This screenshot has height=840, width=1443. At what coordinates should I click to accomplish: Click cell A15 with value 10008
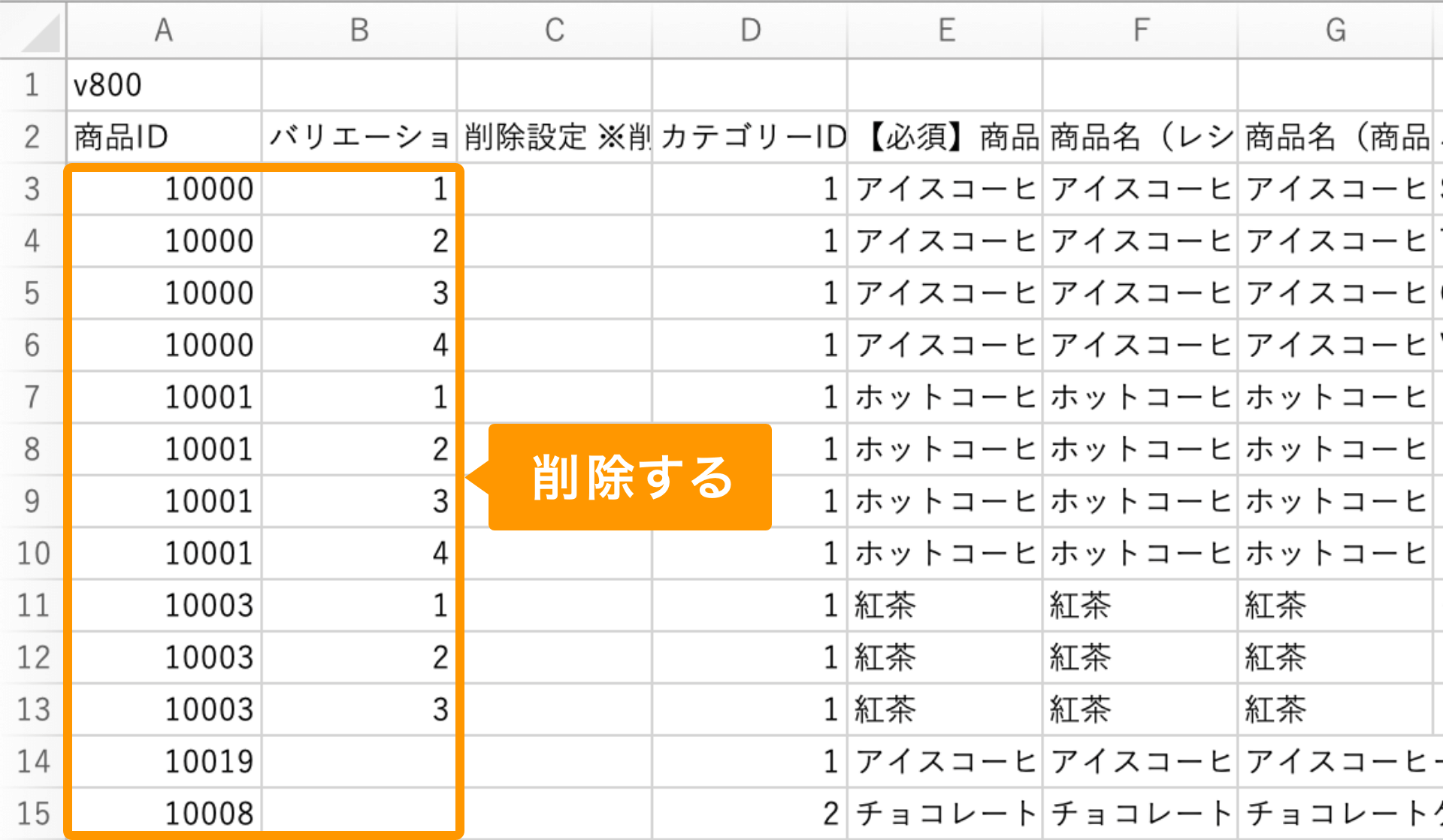164,814
